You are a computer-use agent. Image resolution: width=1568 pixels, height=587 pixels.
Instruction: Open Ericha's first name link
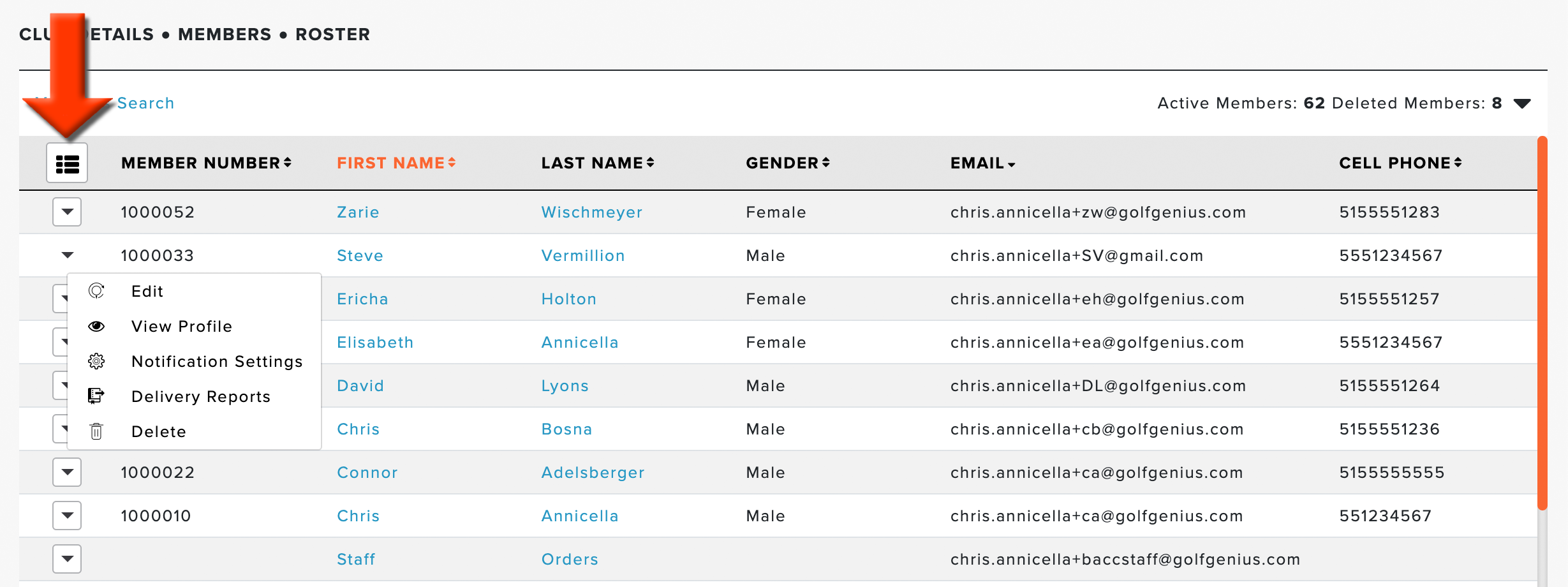[362, 299]
